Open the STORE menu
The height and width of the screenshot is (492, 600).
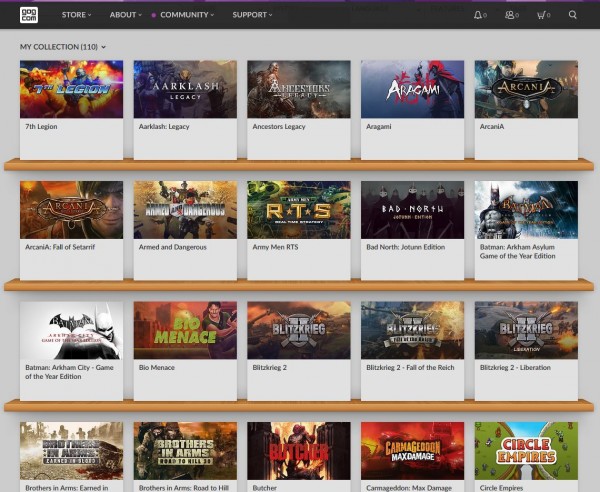[x=77, y=15]
